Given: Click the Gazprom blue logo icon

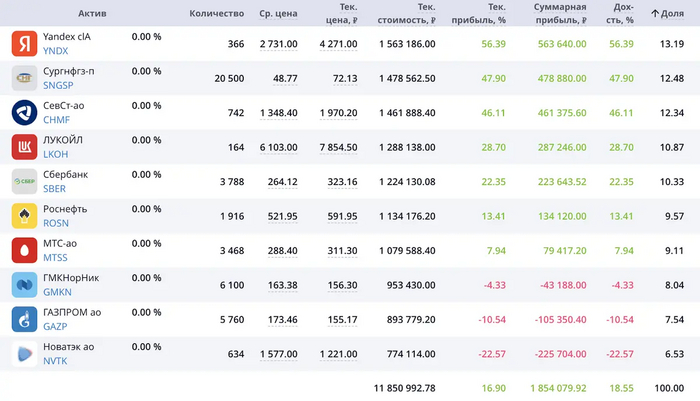Looking at the screenshot, I should click(x=24, y=321).
